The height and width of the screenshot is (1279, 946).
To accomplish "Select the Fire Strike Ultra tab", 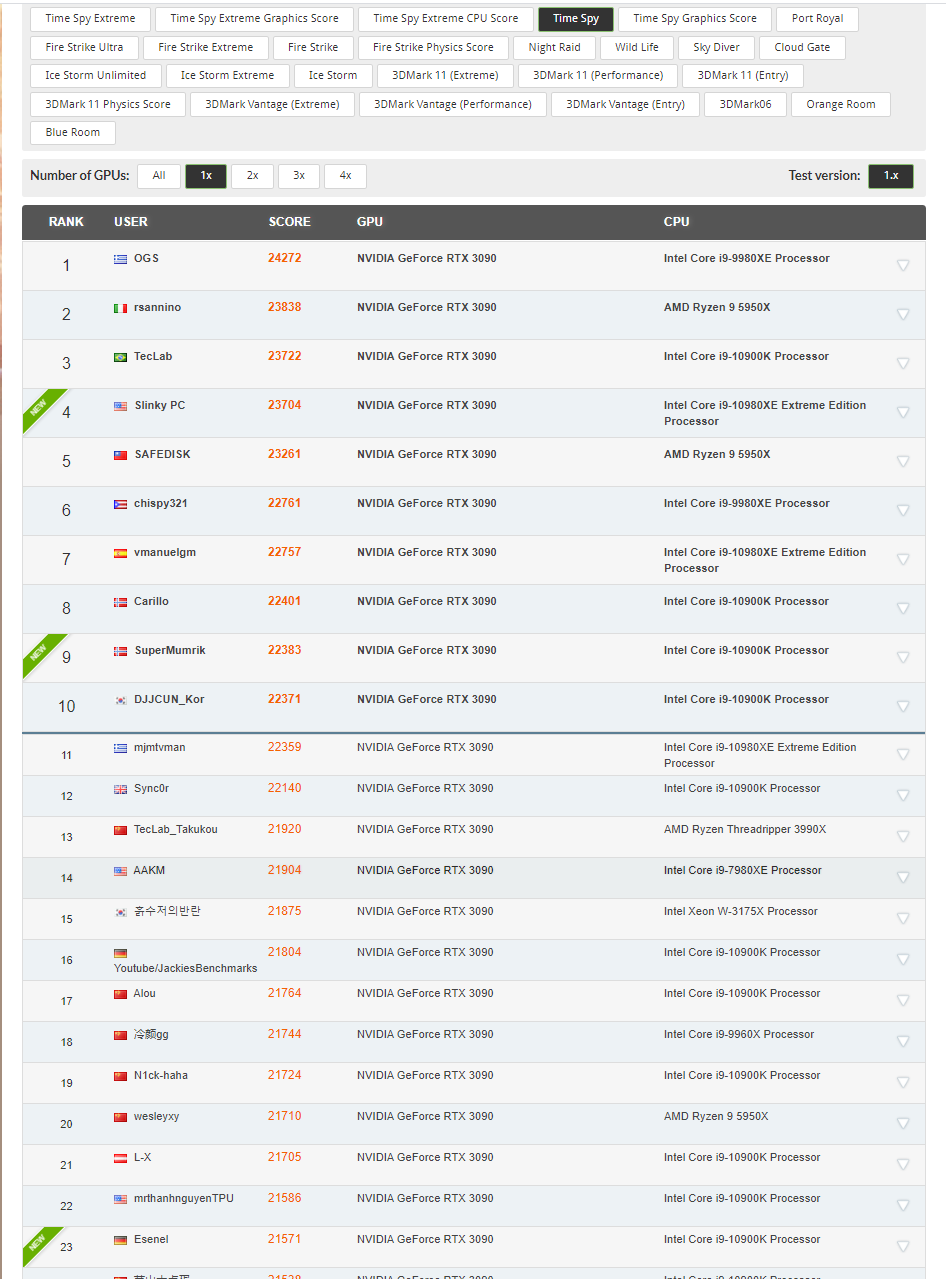I will [84, 47].
